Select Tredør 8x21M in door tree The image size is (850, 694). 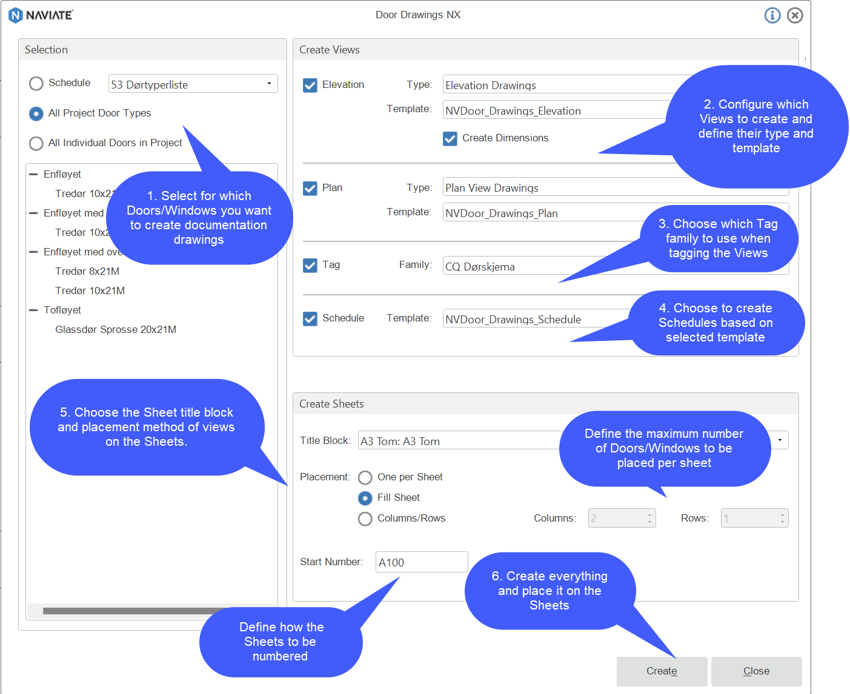(x=87, y=271)
